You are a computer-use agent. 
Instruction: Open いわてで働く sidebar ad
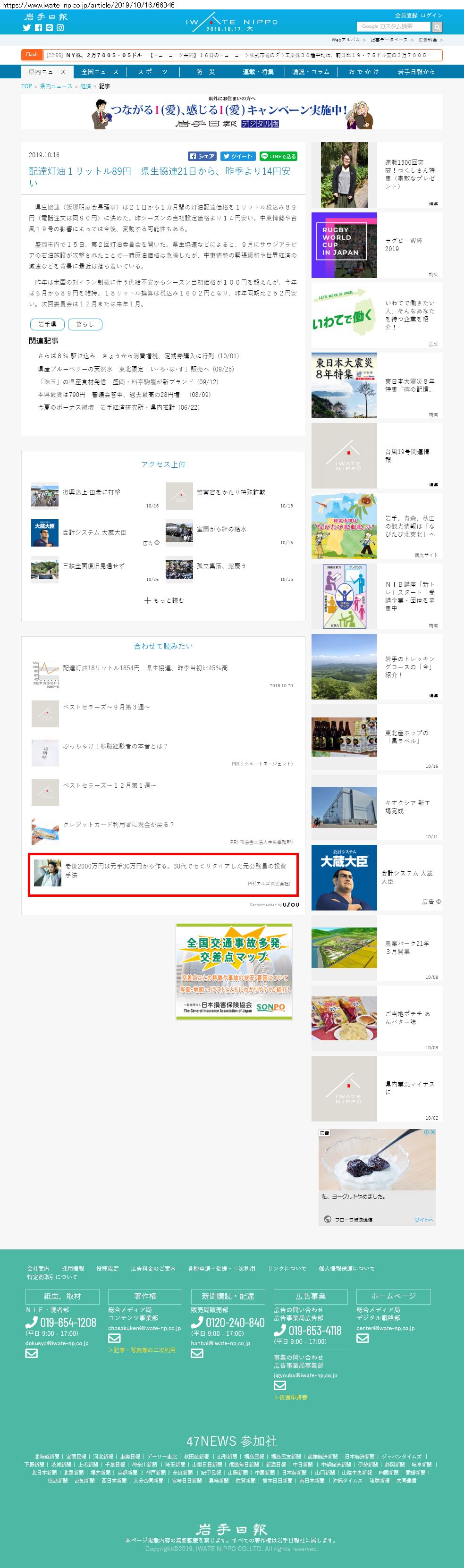[x=377, y=315]
